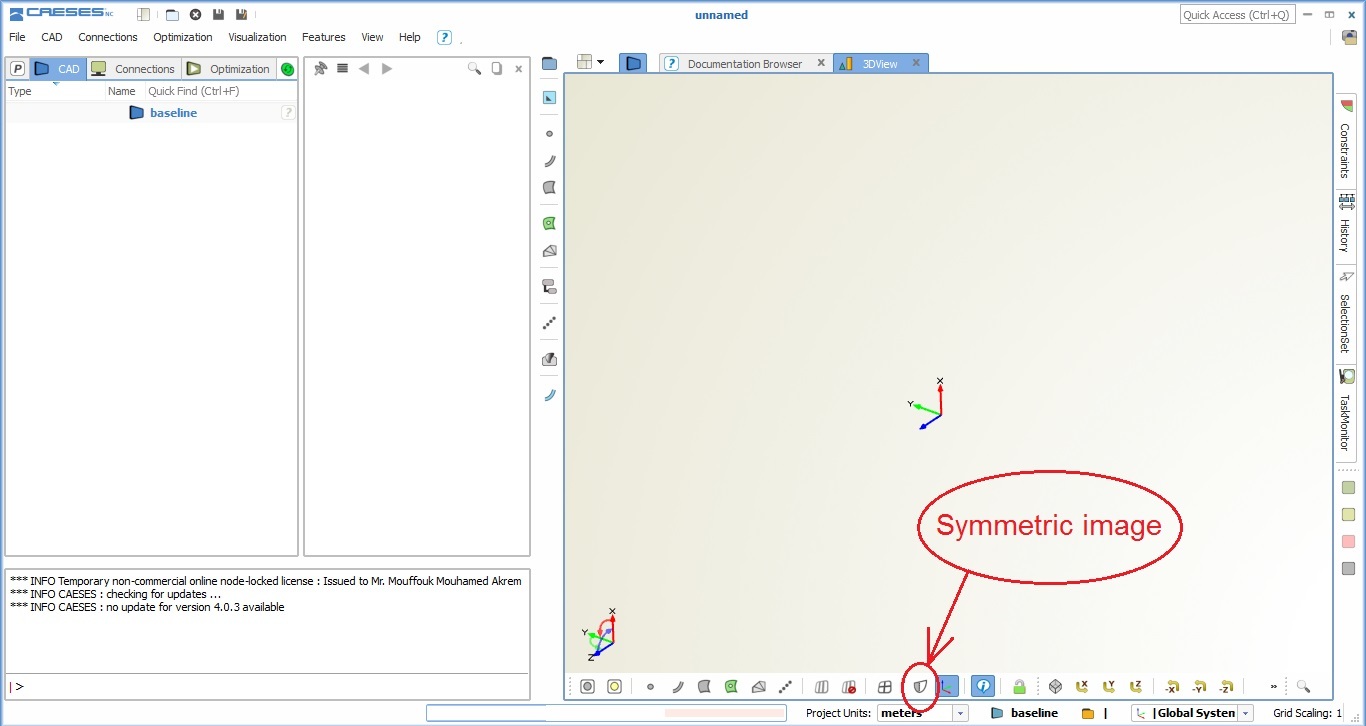Click the isometric cube view icon

coord(1055,687)
